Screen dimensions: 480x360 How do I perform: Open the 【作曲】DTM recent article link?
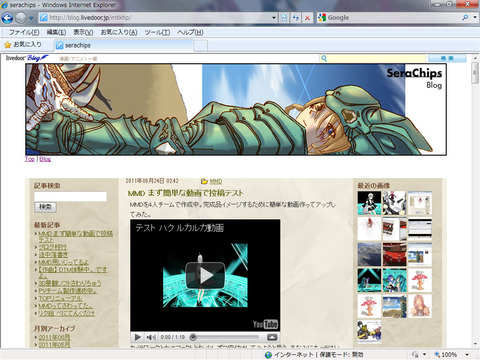coord(73,272)
